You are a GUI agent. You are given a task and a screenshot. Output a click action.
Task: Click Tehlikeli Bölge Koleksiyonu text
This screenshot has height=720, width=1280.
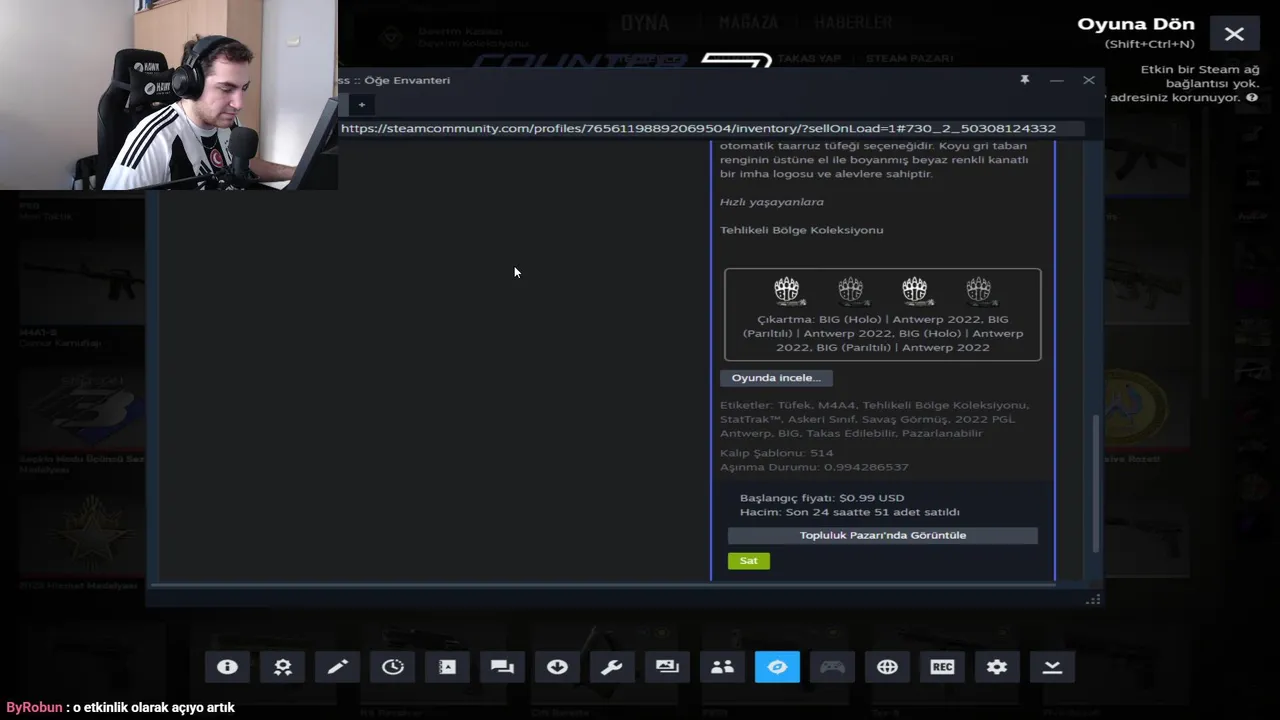pos(802,230)
